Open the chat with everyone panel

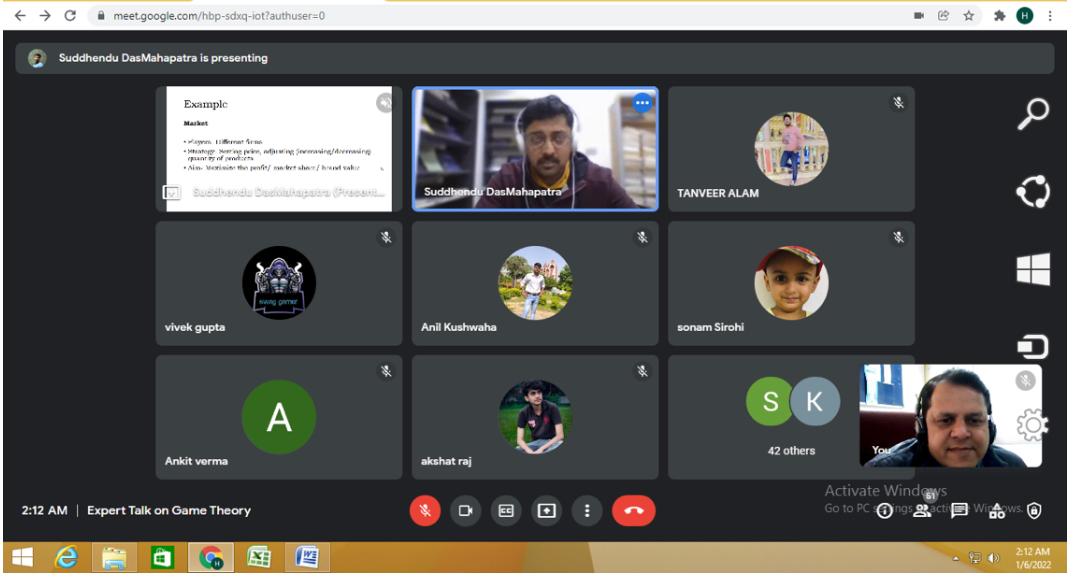coord(959,511)
